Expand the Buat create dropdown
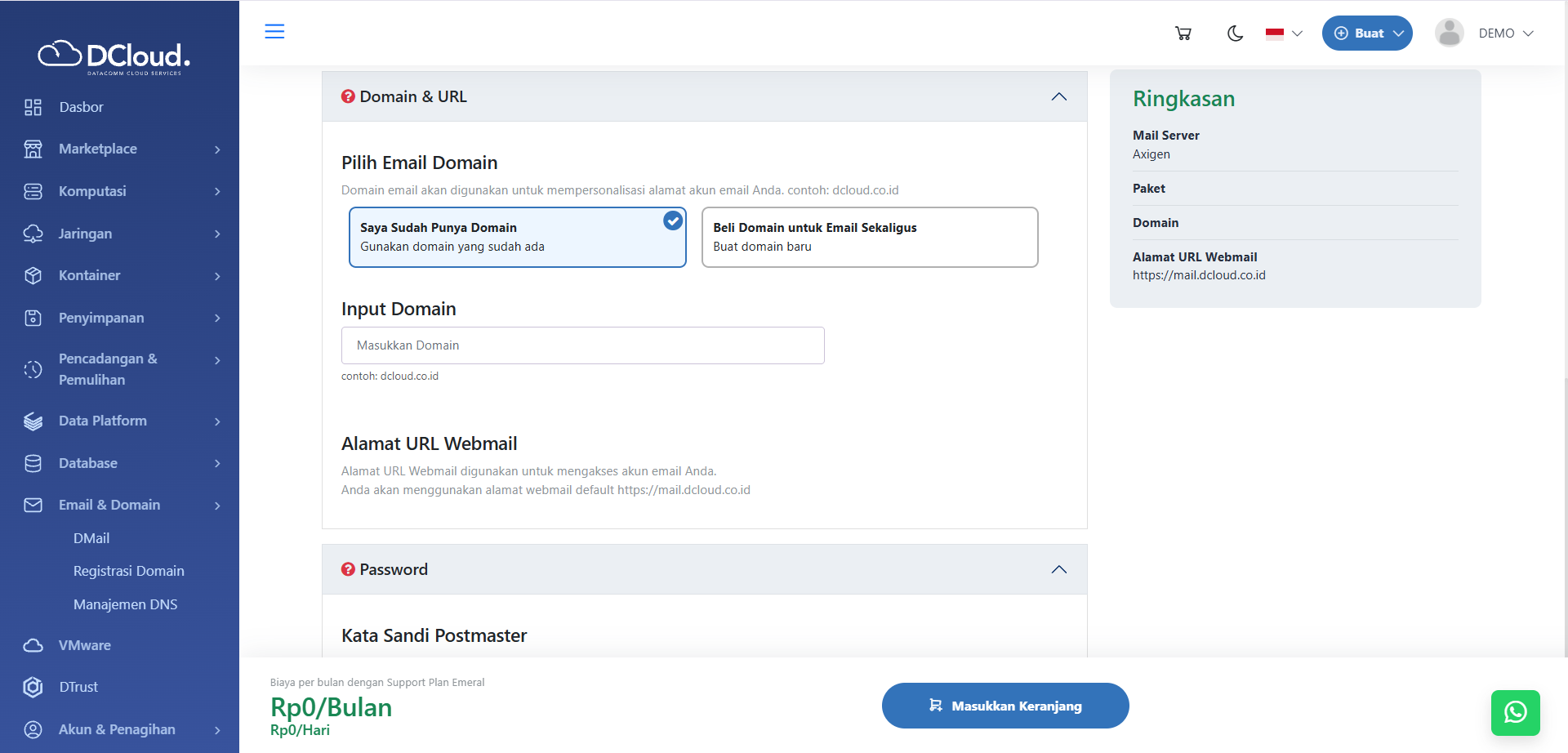The height and width of the screenshot is (753, 1568). 1367,33
